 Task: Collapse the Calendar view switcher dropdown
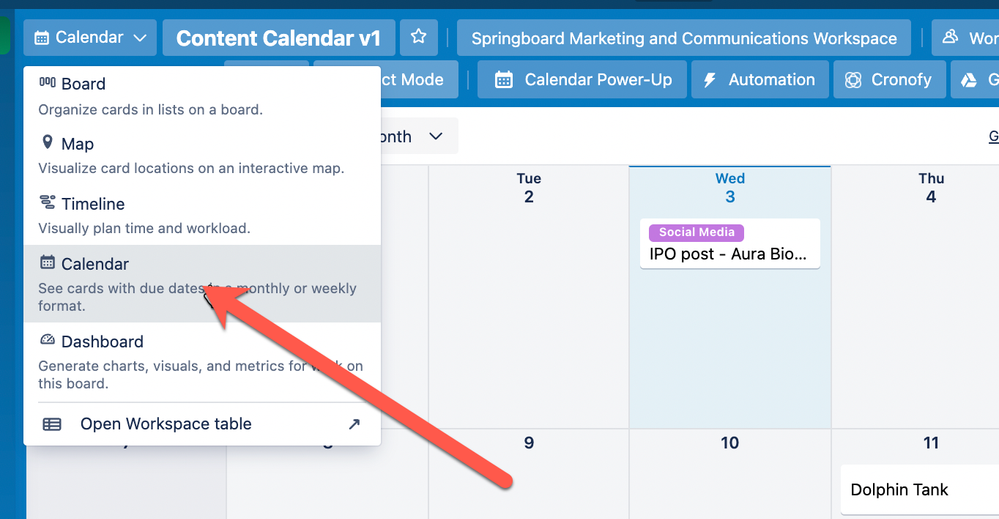pyautogui.click(x=90, y=38)
